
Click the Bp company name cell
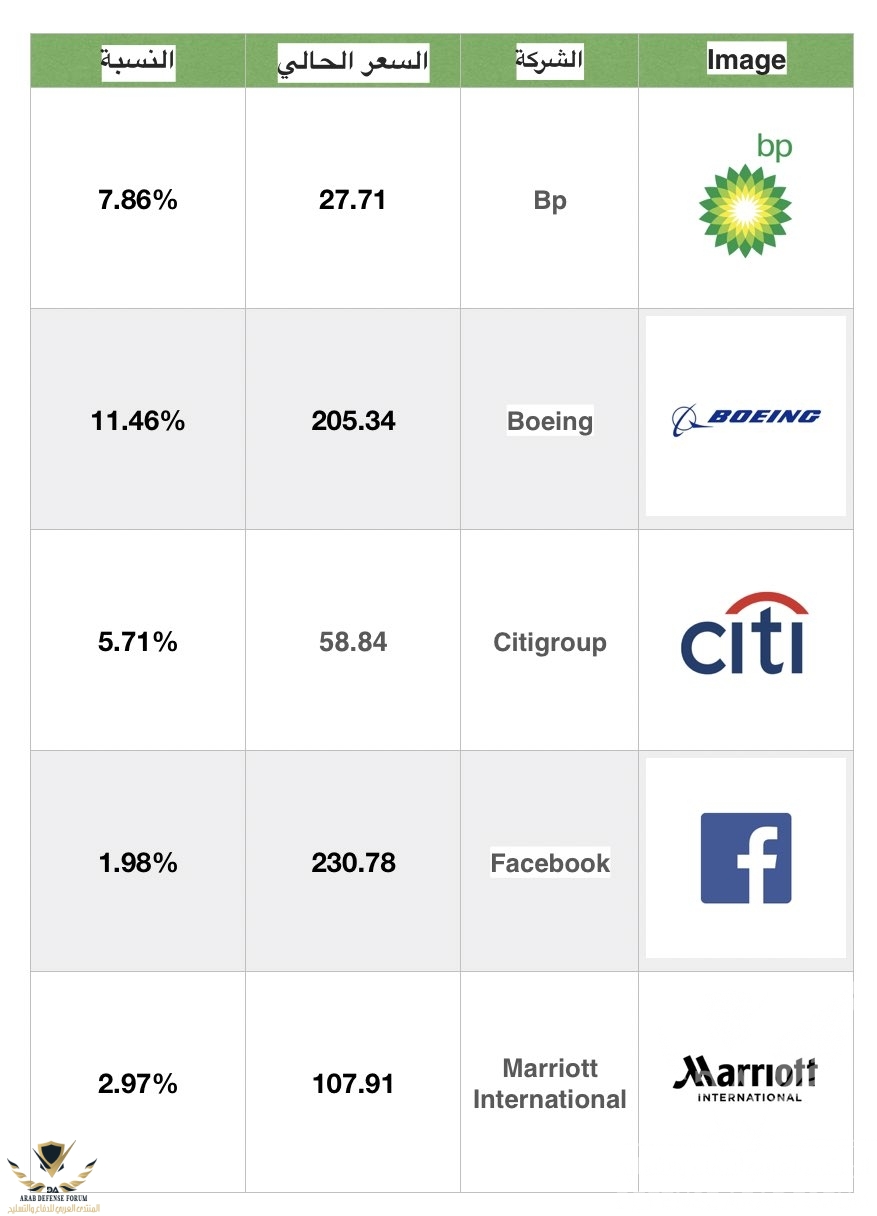point(550,200)
